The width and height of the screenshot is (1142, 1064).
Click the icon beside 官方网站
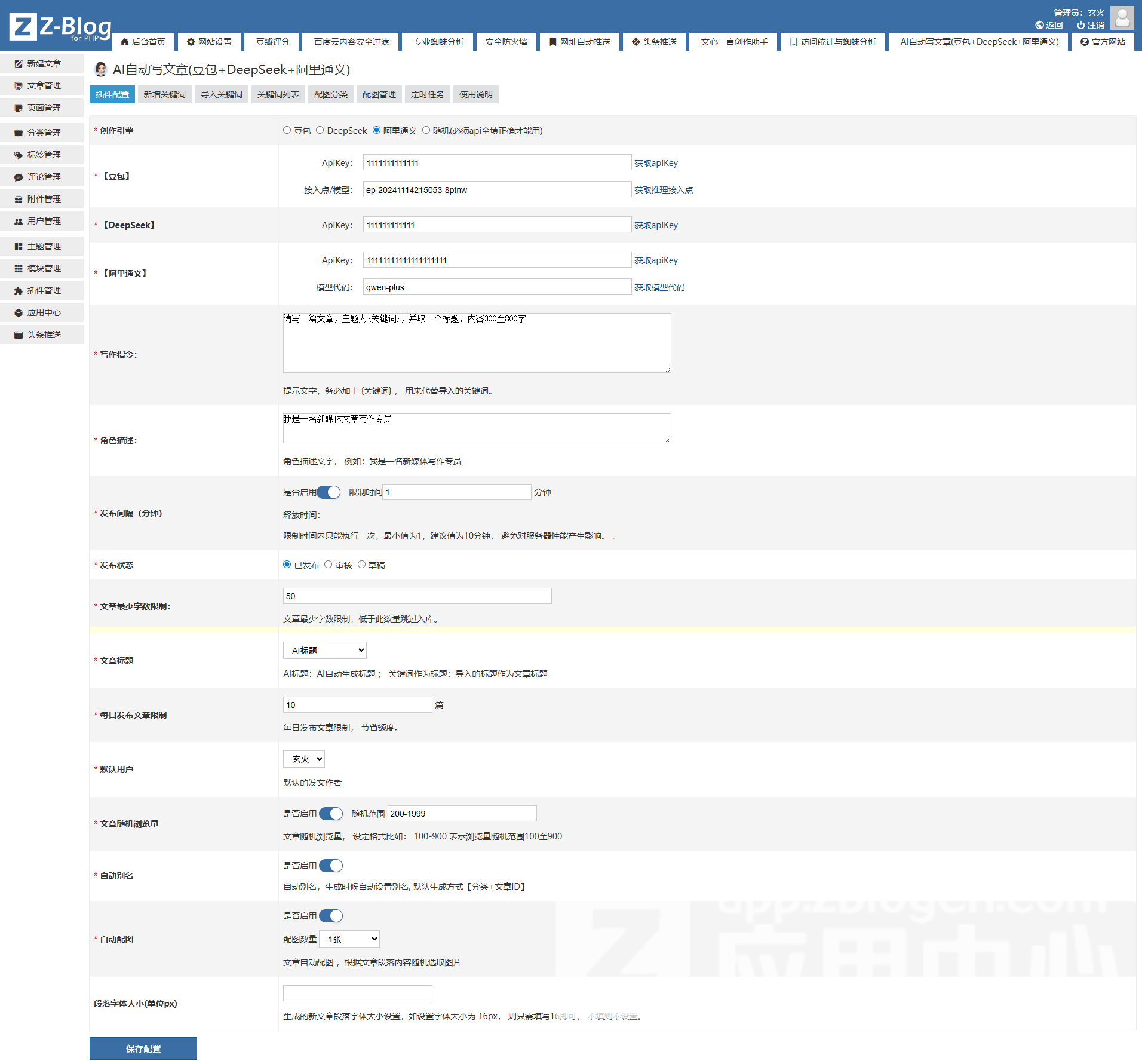point(1085,42)
